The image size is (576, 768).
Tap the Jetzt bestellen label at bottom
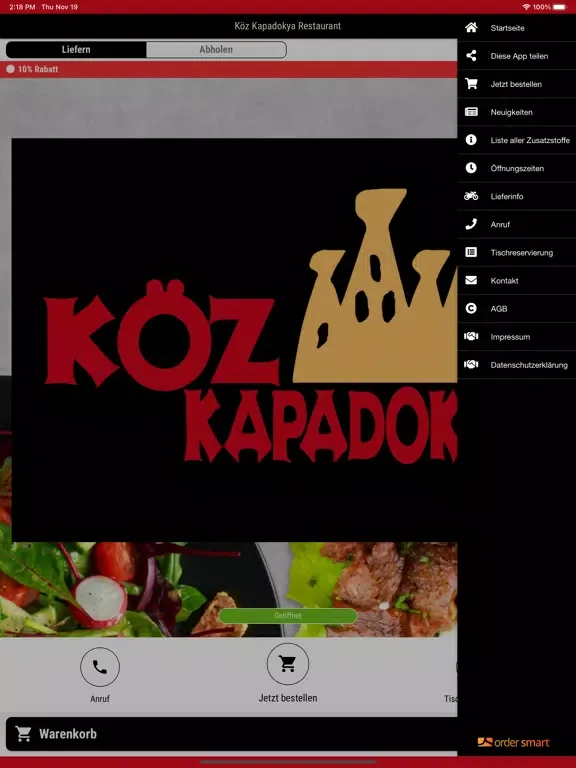pos(288,698)
